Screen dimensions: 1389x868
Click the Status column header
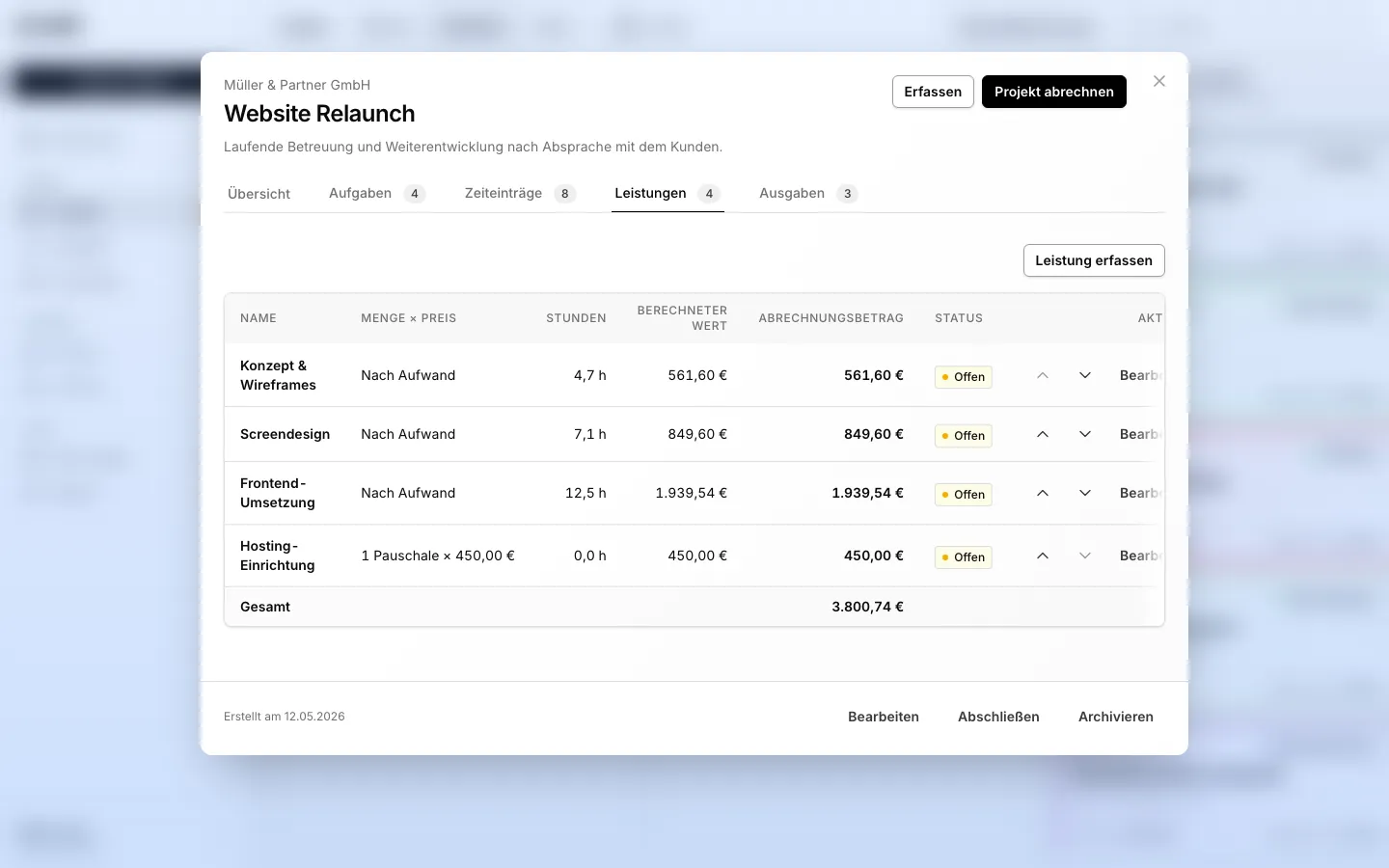(959, 318)
